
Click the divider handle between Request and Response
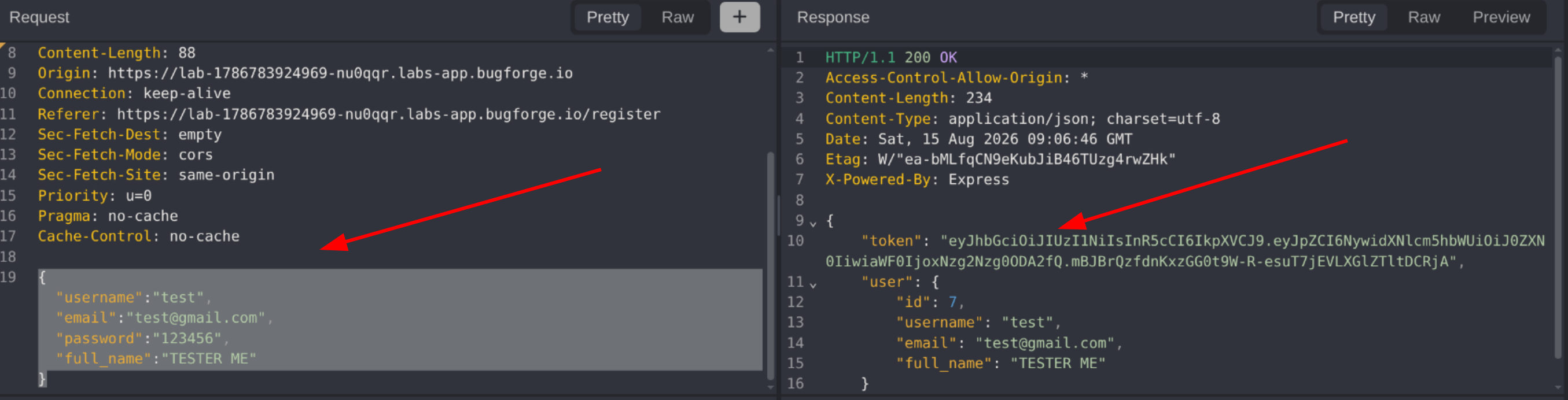[779, 216]
